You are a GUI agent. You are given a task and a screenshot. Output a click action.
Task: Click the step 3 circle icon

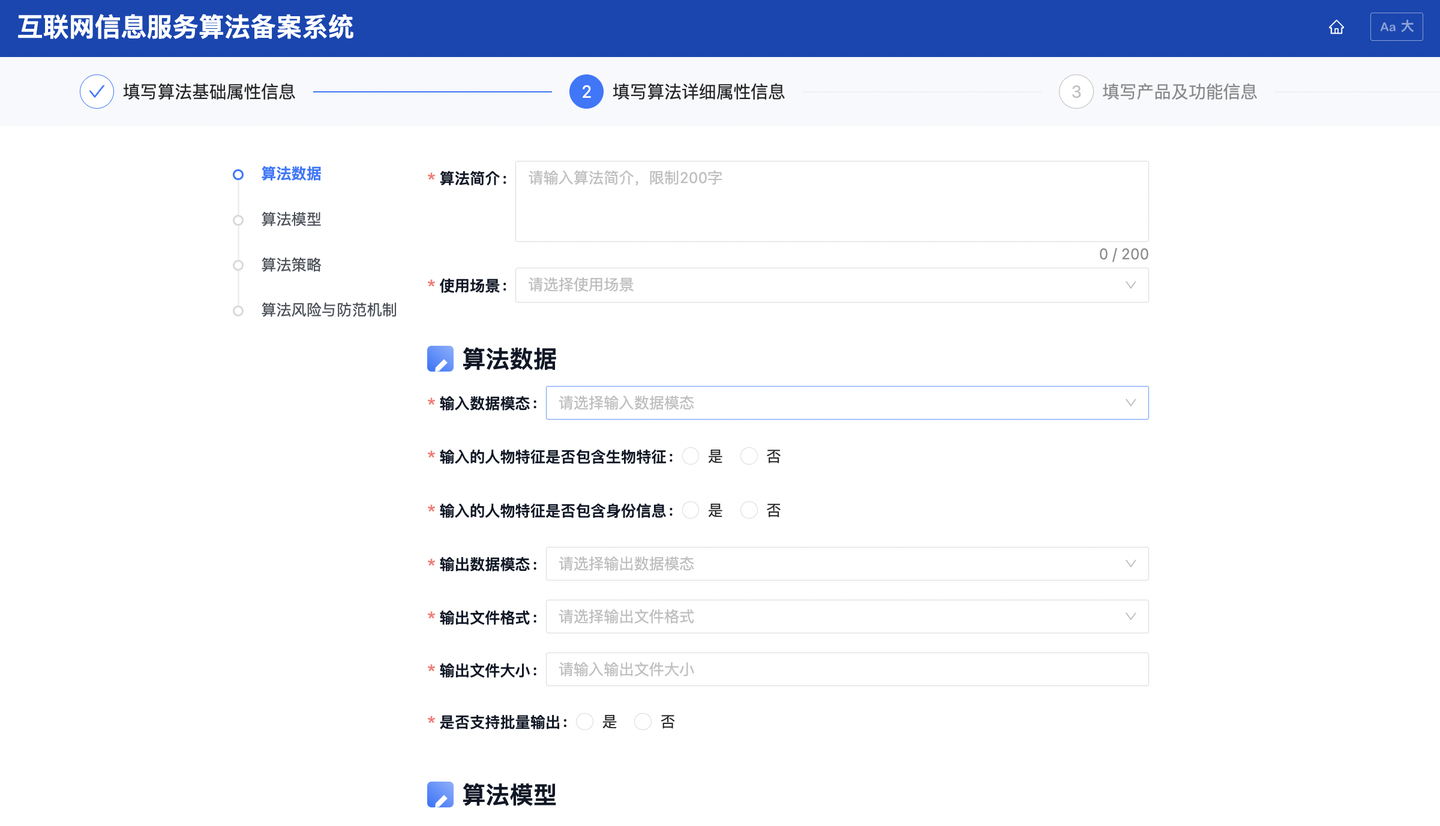1076,92
